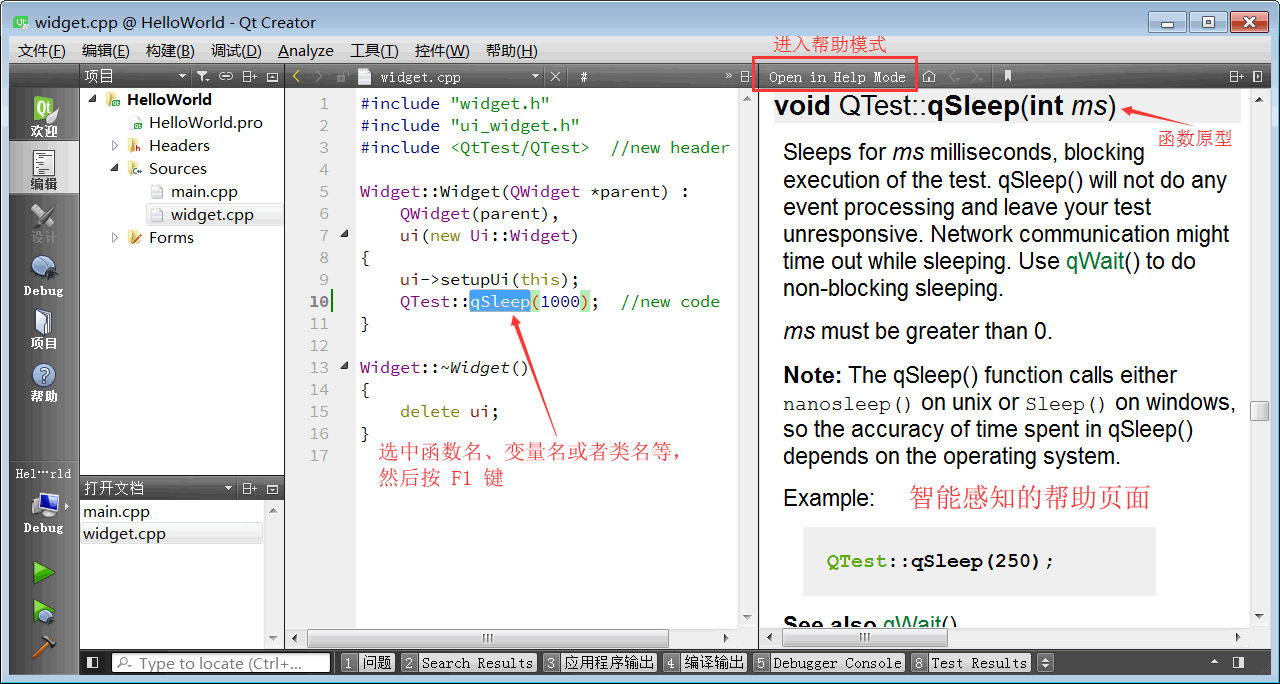Image resolution: width=1280 pixels, height=684 pixels.
Task: Select main.cpp in project tree
Action: pyautogui.click(x=203, y=191)
